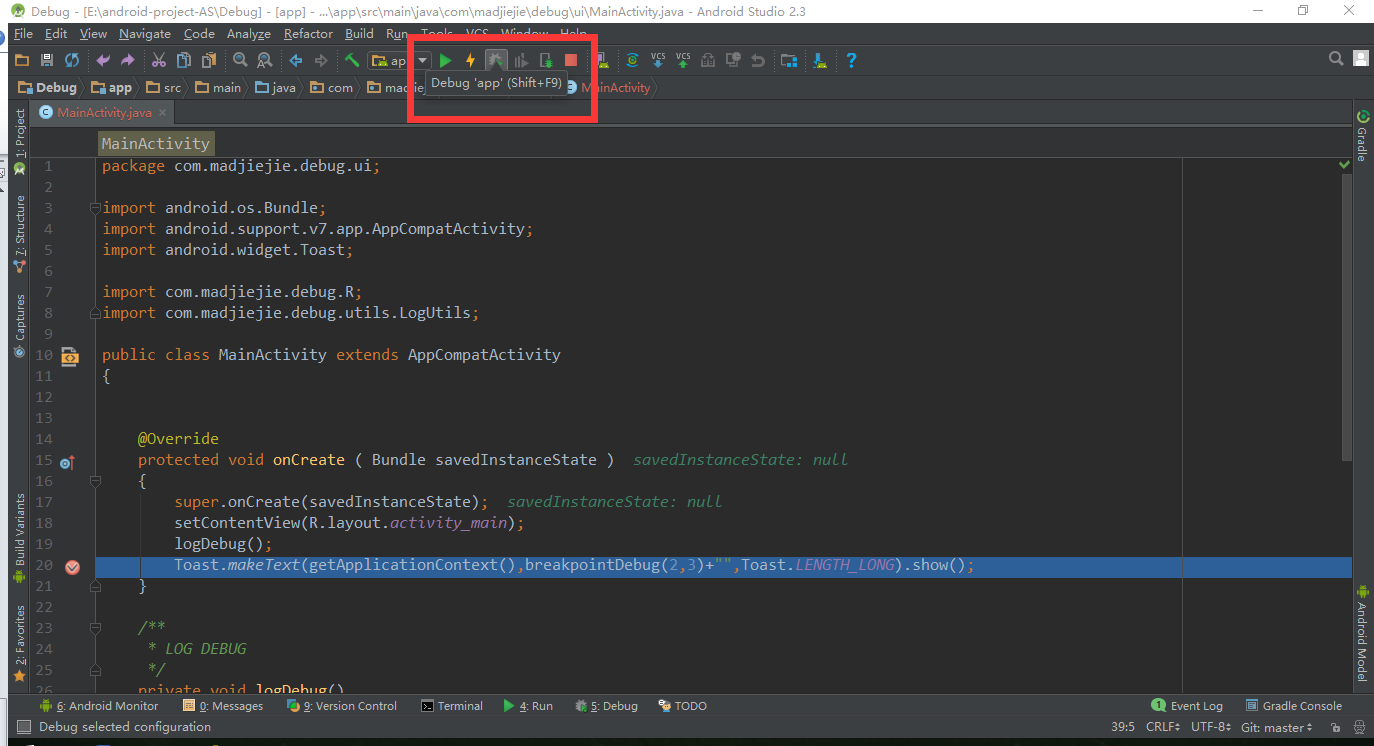The height and width of the screenshot is (746, 1374).
Task: Build project with green hammer icon
Action: point(351,60)
